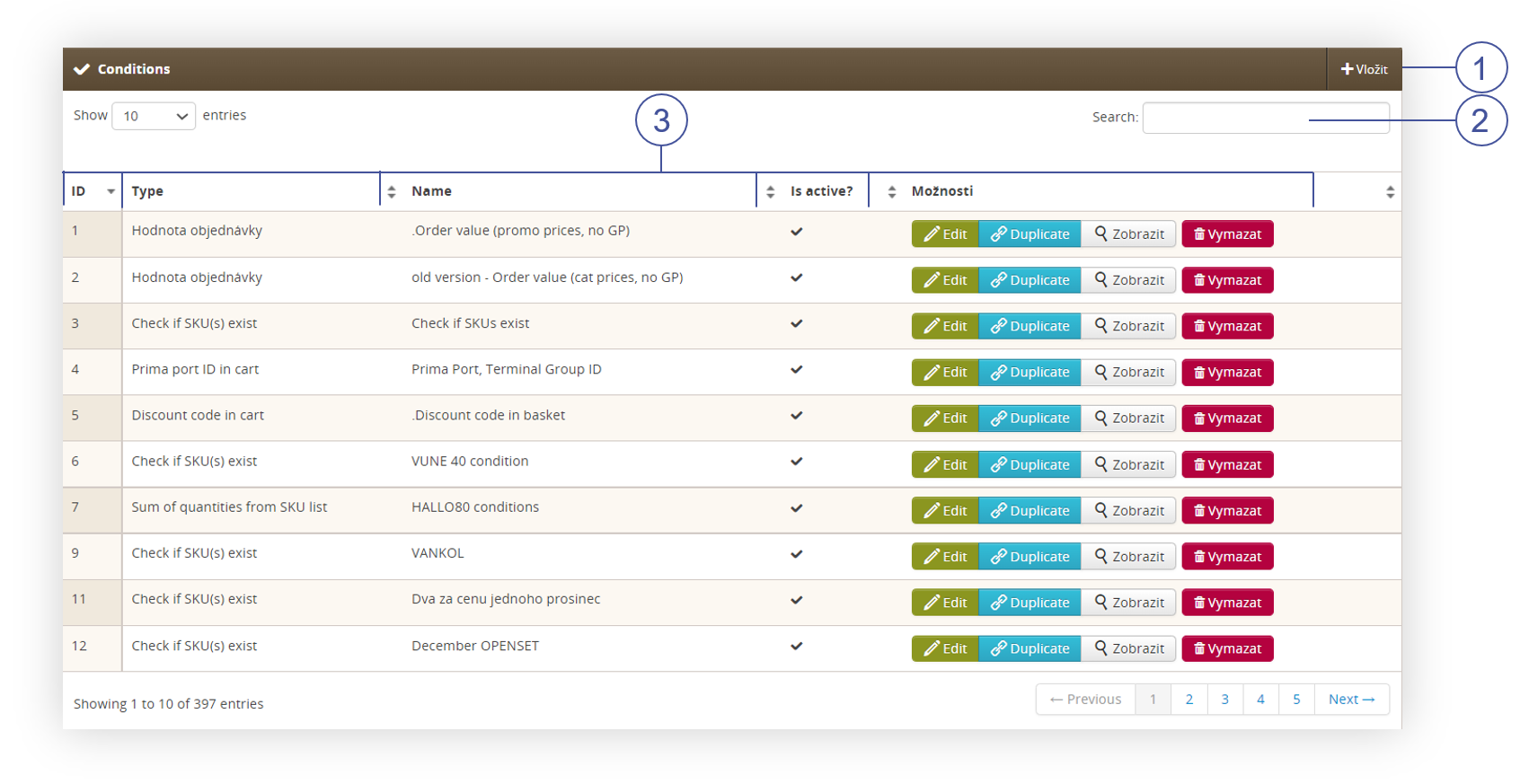Screen dimensions: 1520x784
Task: Select current page 1 in pagination
Action: 1153,700
